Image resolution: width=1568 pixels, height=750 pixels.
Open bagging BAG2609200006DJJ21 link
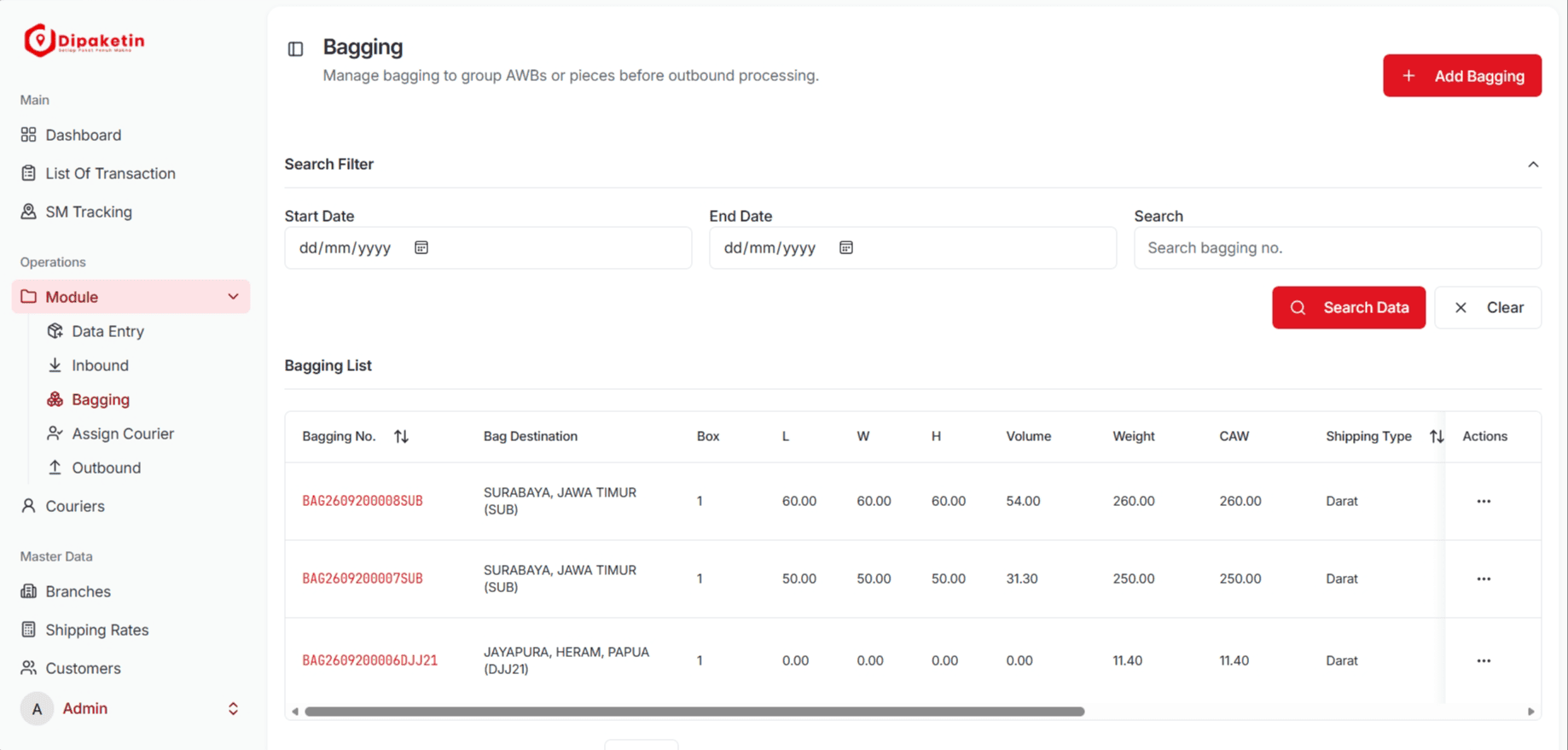point(370,660)
